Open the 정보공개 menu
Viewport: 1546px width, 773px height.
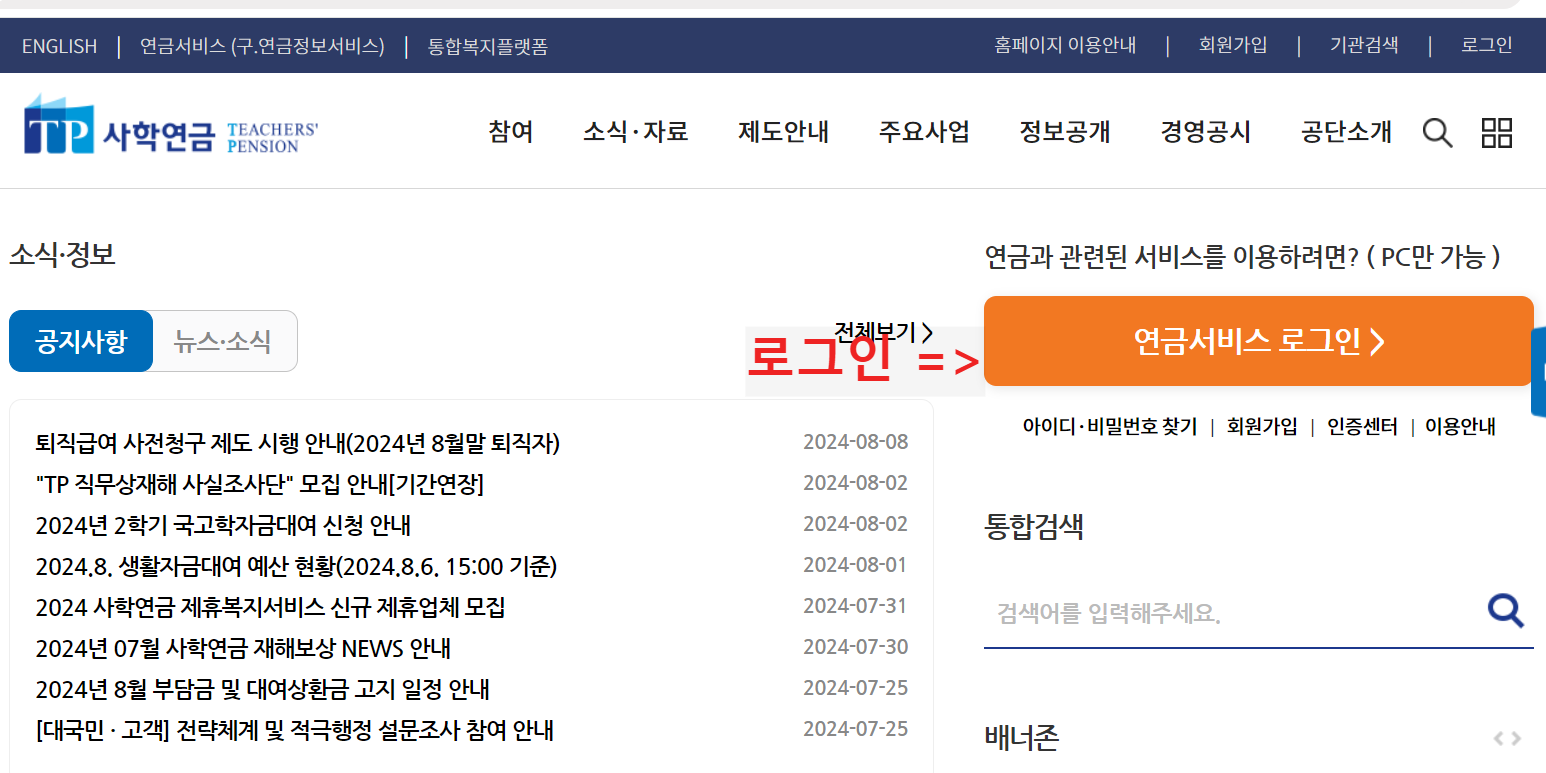pyautogui.click(x=1065, y=132)
